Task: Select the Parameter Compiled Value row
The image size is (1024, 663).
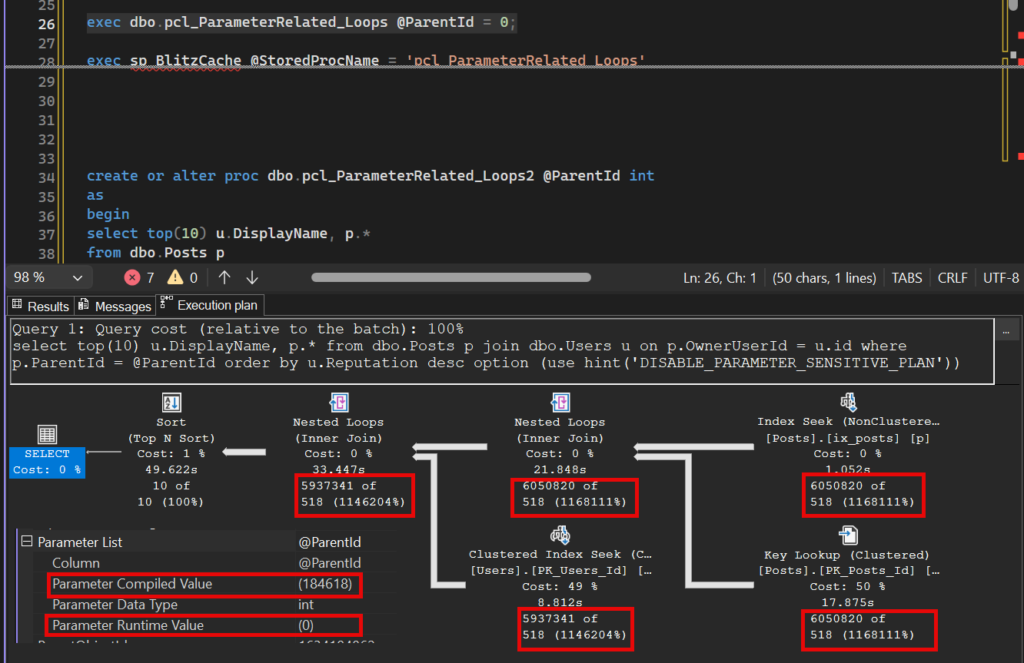Action: coord(204,584)
